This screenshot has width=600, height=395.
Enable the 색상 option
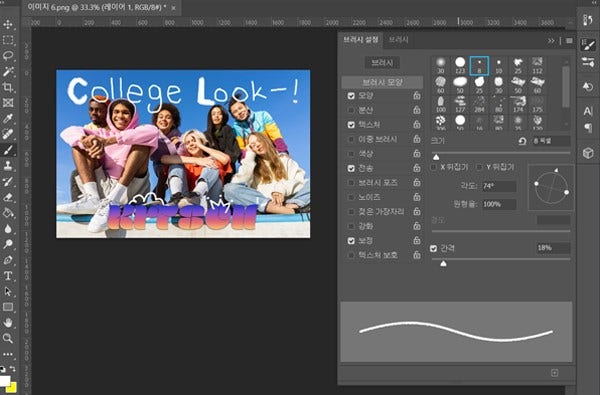(x=351, y=154)
